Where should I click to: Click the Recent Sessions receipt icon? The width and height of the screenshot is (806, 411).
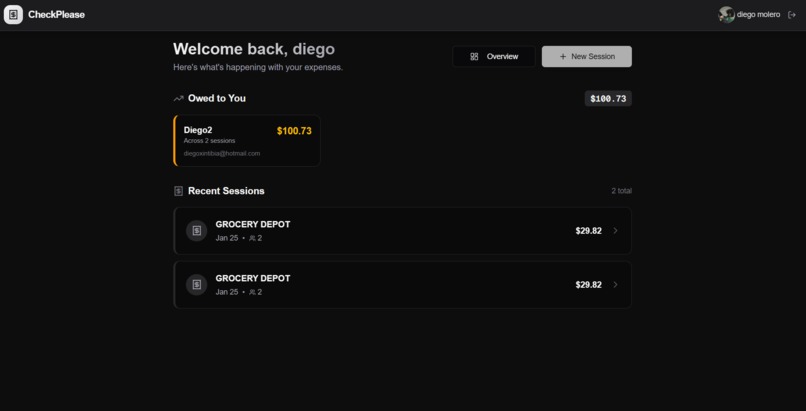[x=178, y=191]
